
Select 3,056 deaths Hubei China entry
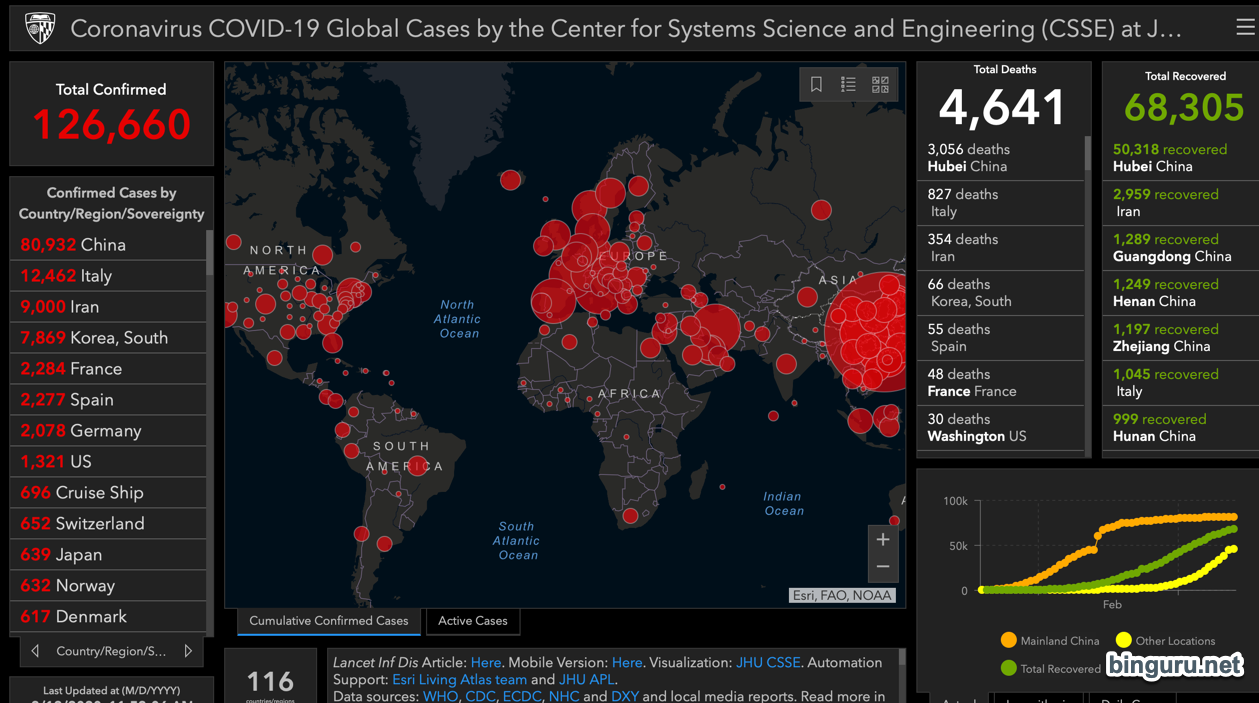coord(1001,158)
